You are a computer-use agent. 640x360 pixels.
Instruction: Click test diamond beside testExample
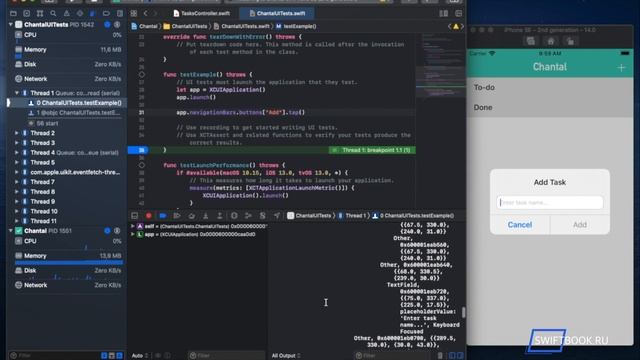tap(142, 75)
